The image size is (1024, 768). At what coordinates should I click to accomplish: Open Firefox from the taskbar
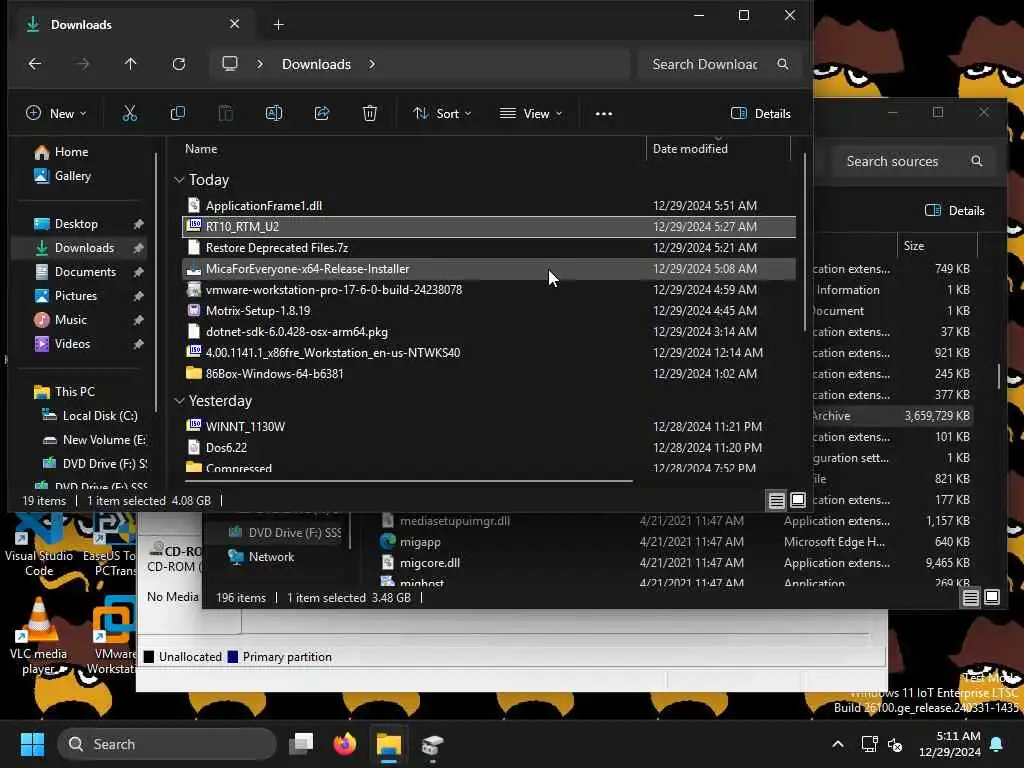coord(345,744)
